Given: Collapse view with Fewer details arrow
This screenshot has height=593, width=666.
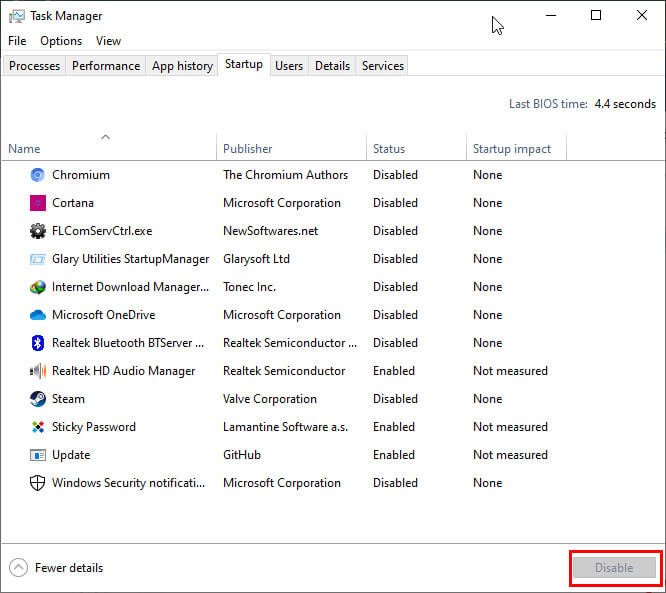Looking at the screenshot, I should [x=18, y=568].
